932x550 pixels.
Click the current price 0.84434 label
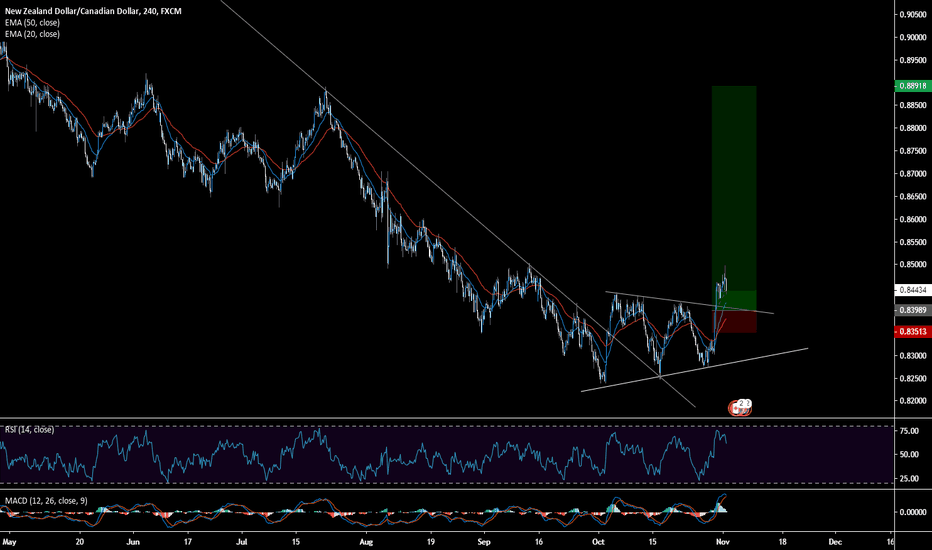point(912,290)
